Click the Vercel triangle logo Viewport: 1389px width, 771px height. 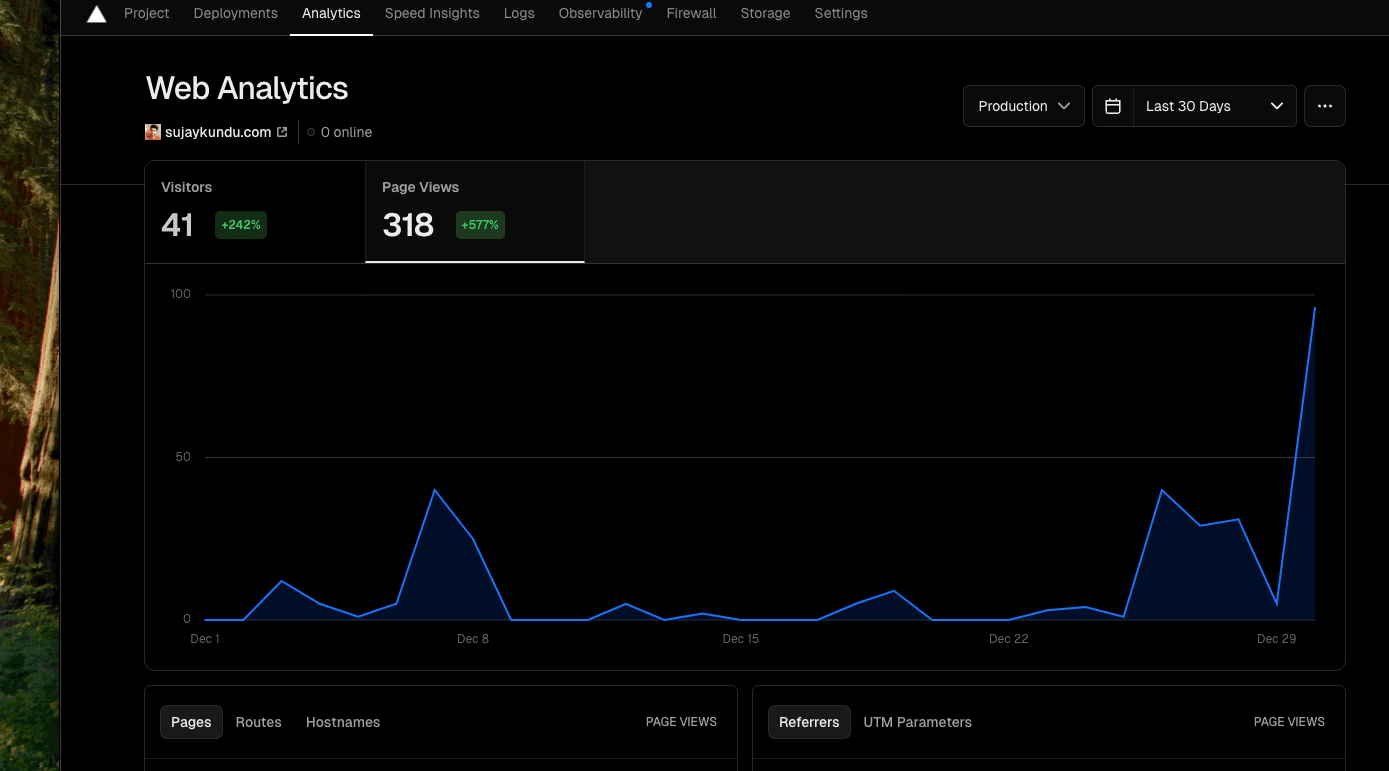pyautogui.click(x=95, y=13)
